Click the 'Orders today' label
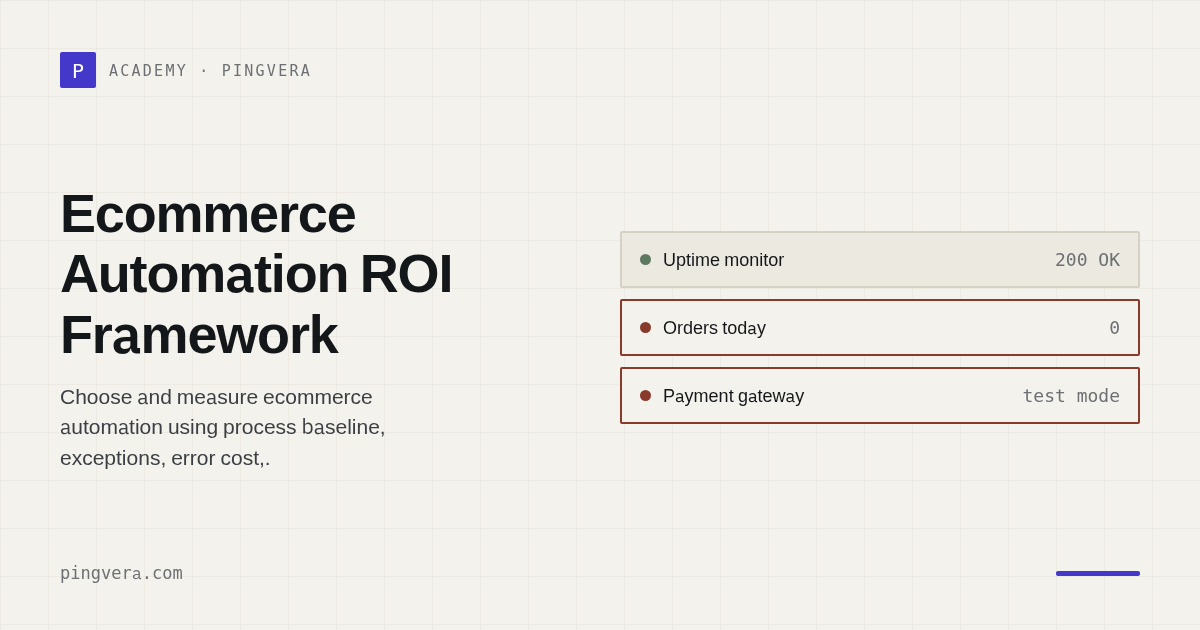 pos(714,328)
